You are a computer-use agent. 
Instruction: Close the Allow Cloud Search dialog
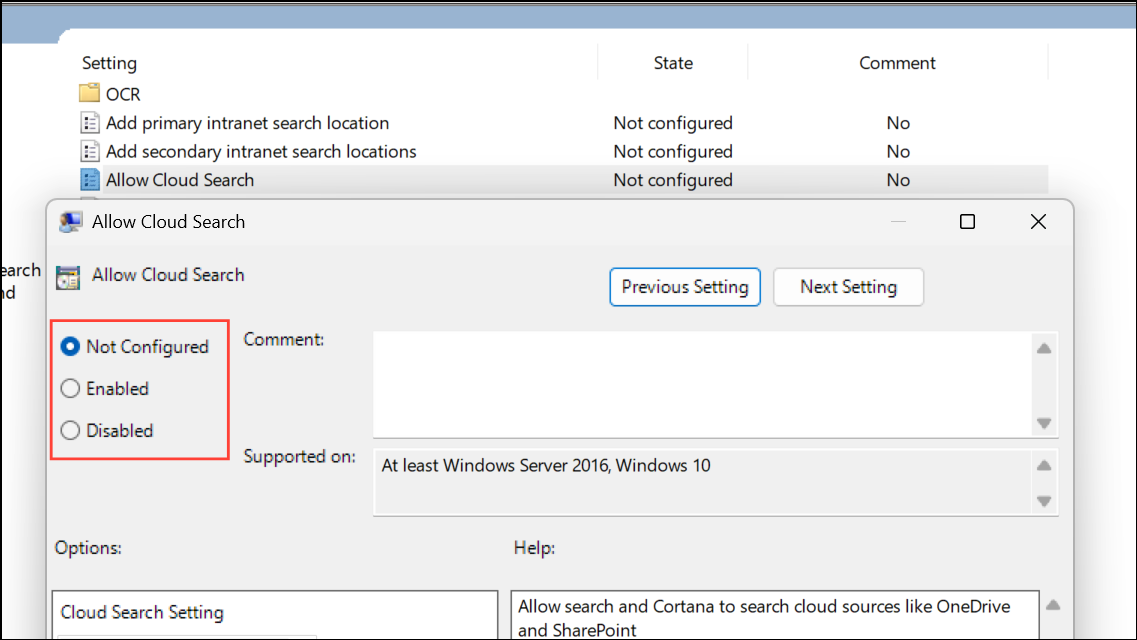coord(1038,222)
